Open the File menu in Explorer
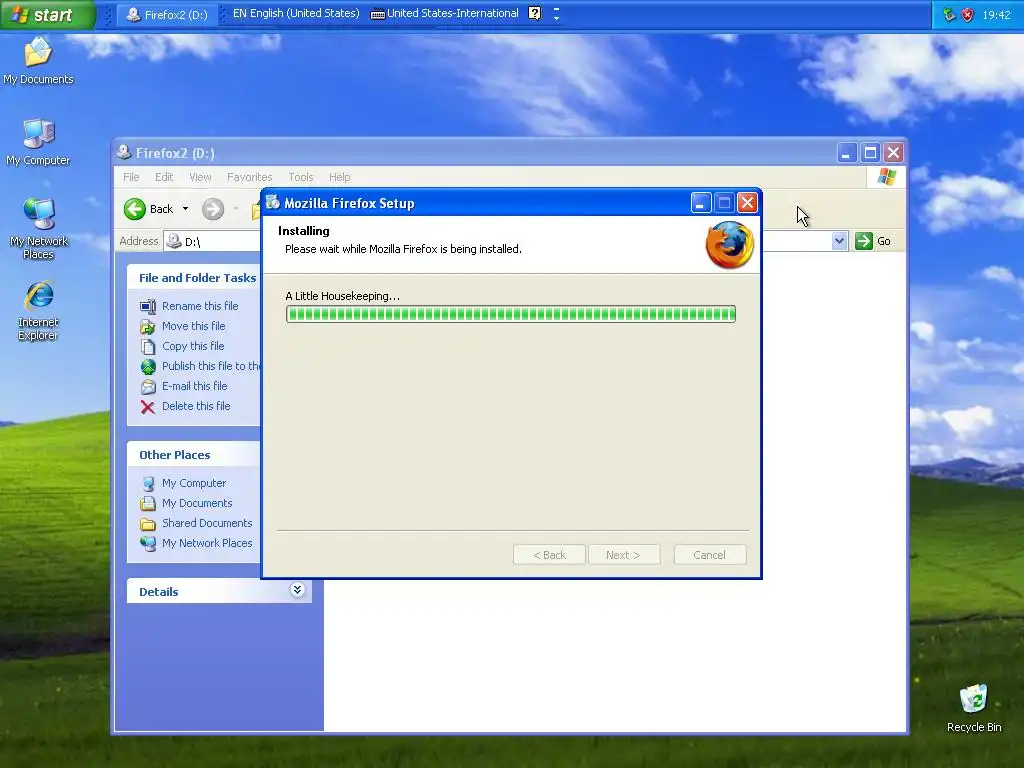The height and width of the screenshot is (768, 1024). [131, 177]
